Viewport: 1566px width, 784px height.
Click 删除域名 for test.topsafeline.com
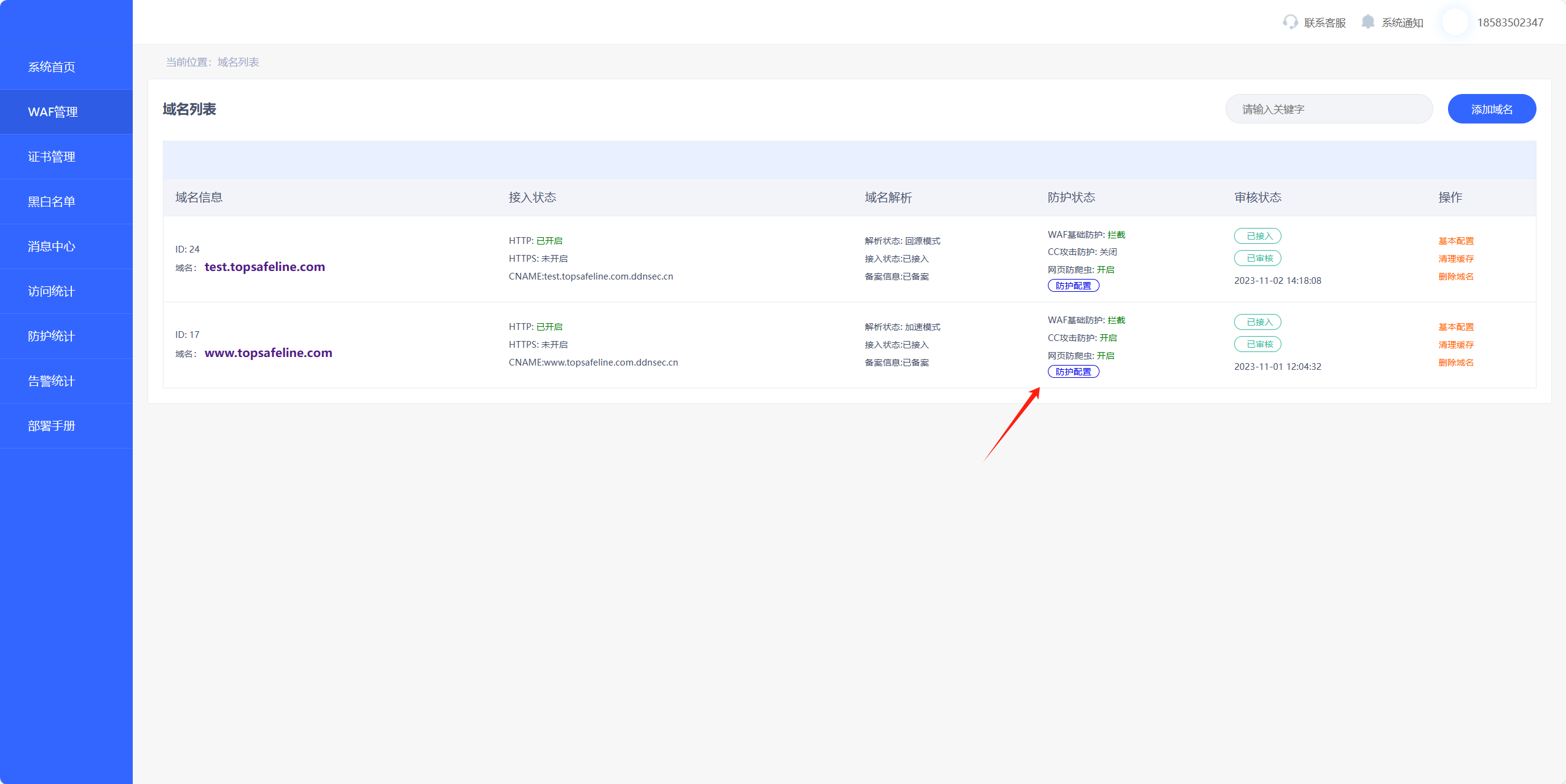pyautogui.click(x=1456, y=276)
